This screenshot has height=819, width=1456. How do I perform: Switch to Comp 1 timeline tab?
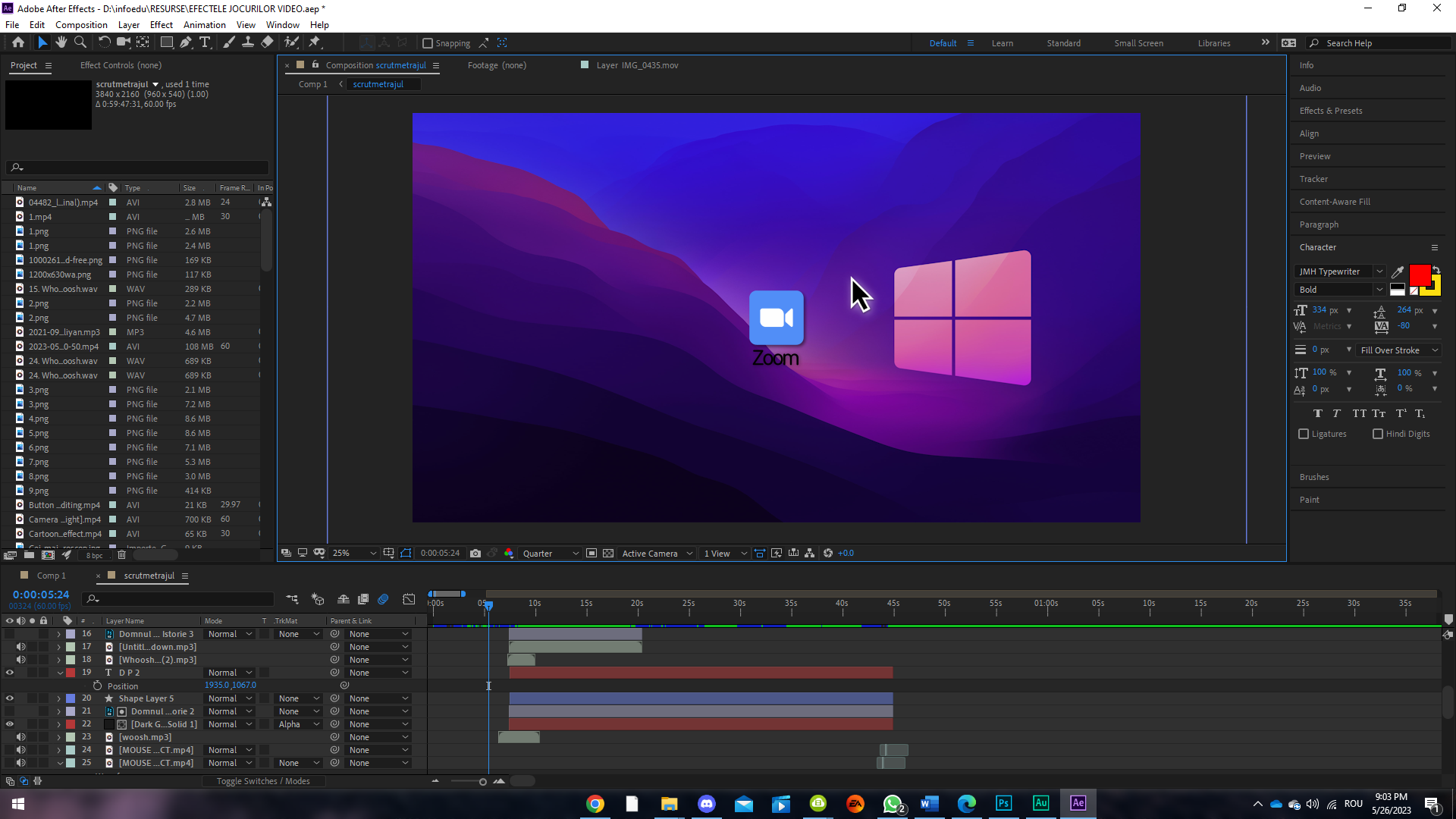[x=52, y=576]
